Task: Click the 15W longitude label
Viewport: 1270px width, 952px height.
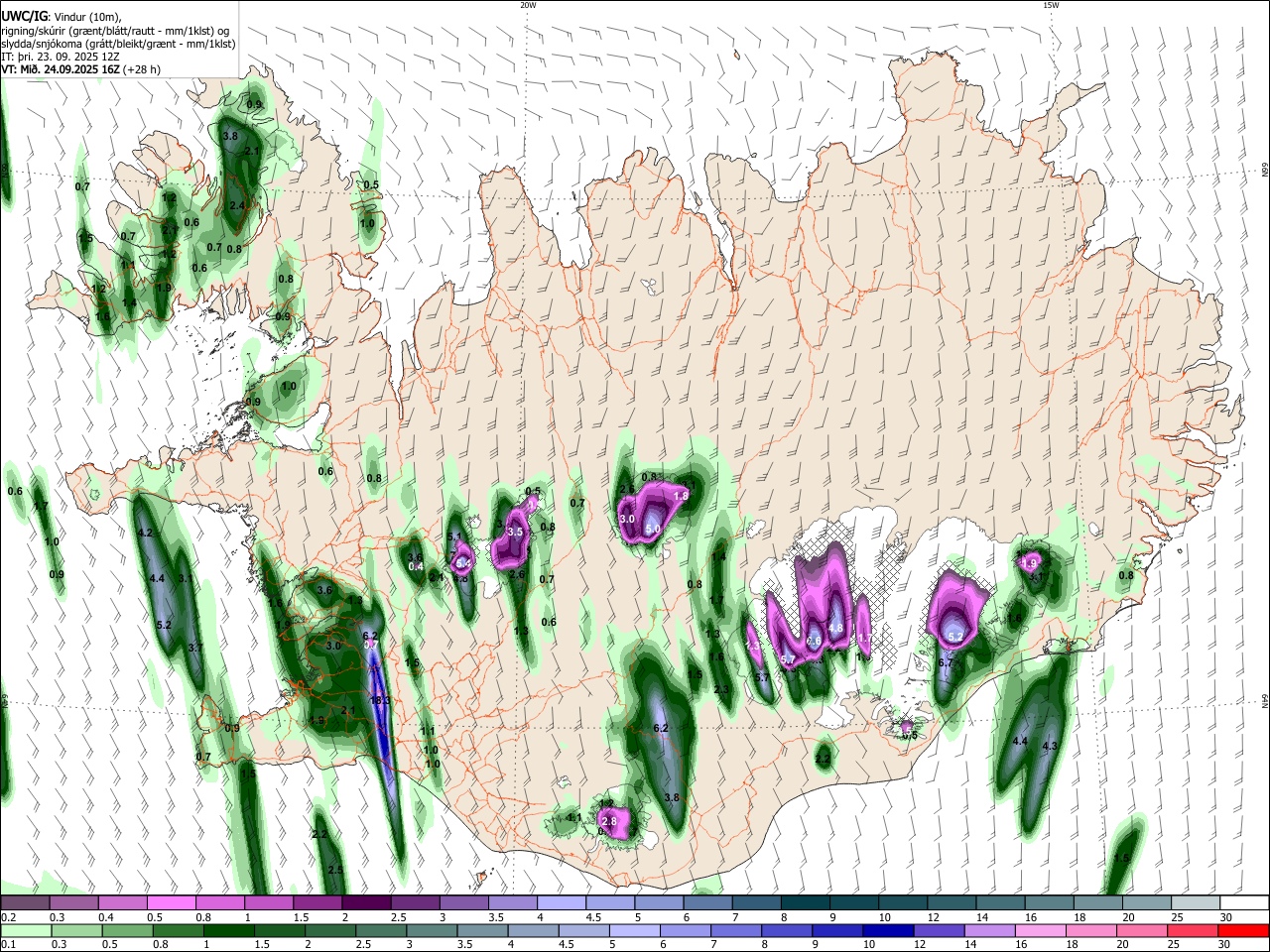Action: [1051, 5]
